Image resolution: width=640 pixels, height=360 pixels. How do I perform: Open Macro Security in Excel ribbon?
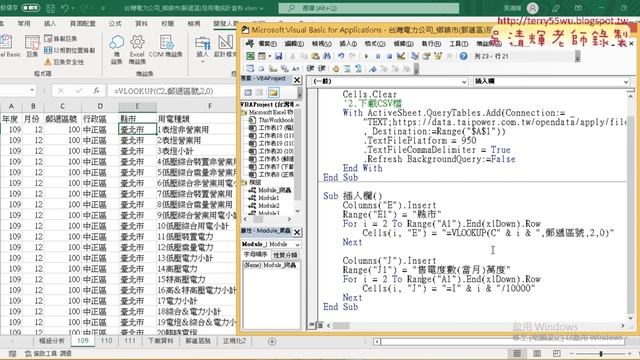tap(64, 62)
